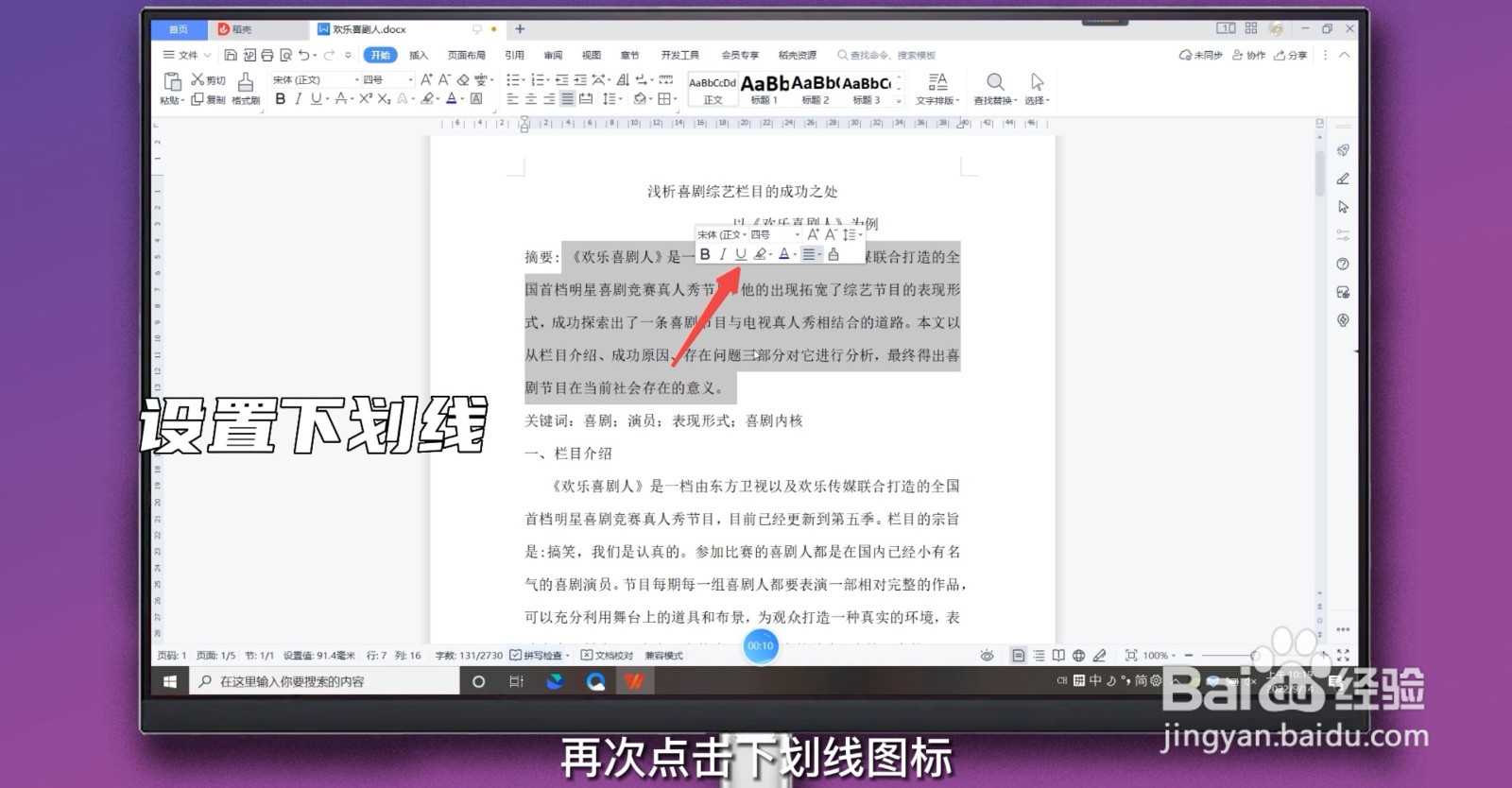Screen dimensions: 1512x788
Task: Click the 分享 share button
Action: (x=1291, y=56)
